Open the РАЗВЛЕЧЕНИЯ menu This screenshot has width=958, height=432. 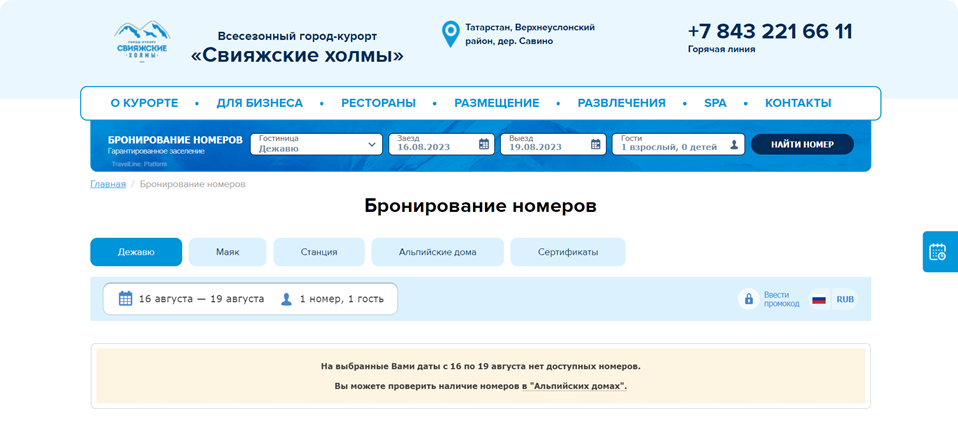(x=621, y=103)
